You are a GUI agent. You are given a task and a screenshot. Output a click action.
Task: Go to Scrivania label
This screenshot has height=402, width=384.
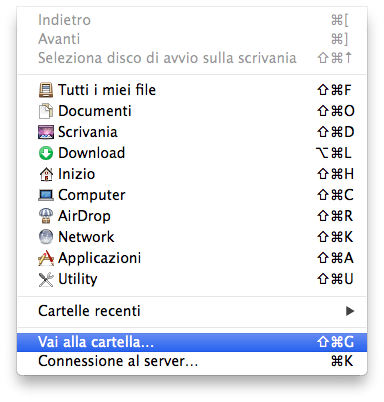tap(88, 132)
